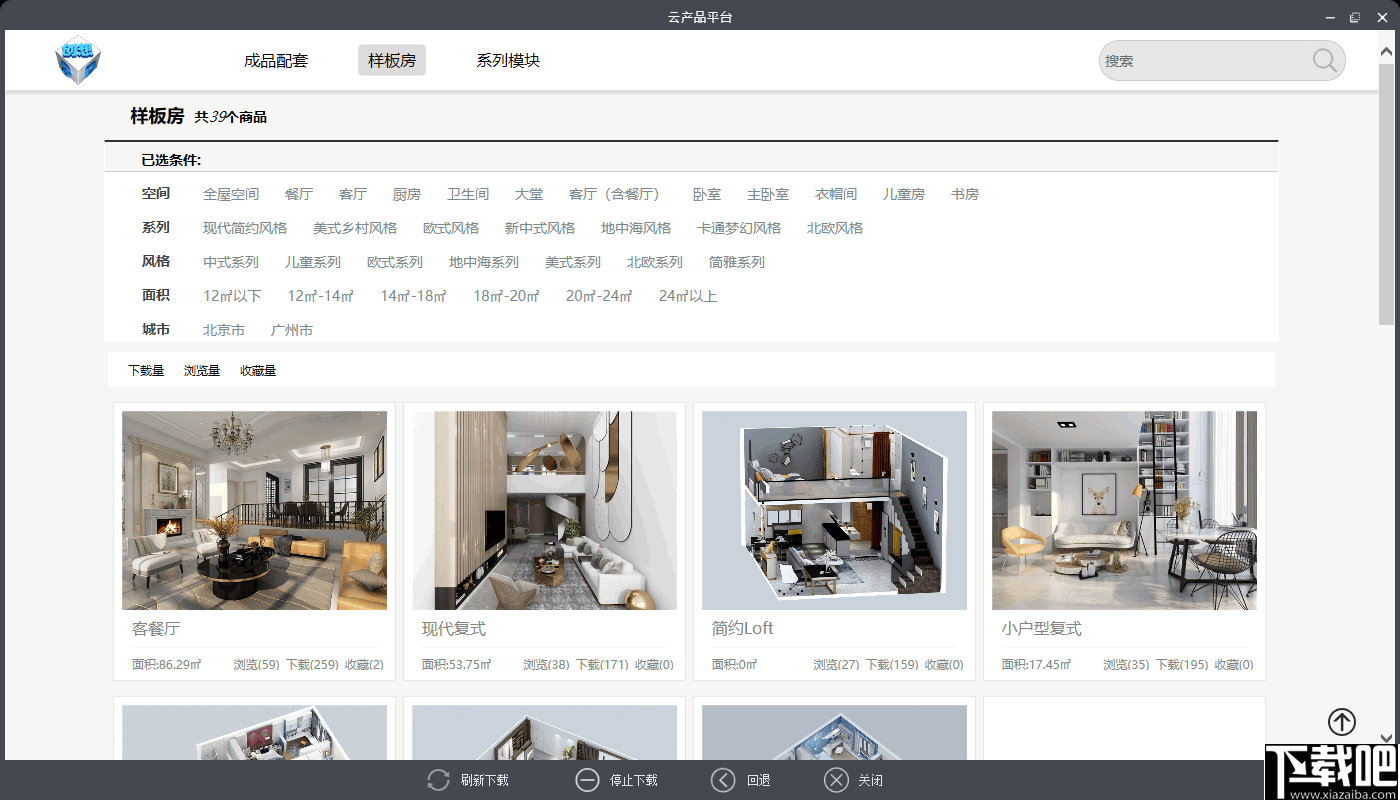The width and height of the screenshot is (1400, 800).
Task: Choose the 欧式系列 style filter
Action: tap(395, 262)
